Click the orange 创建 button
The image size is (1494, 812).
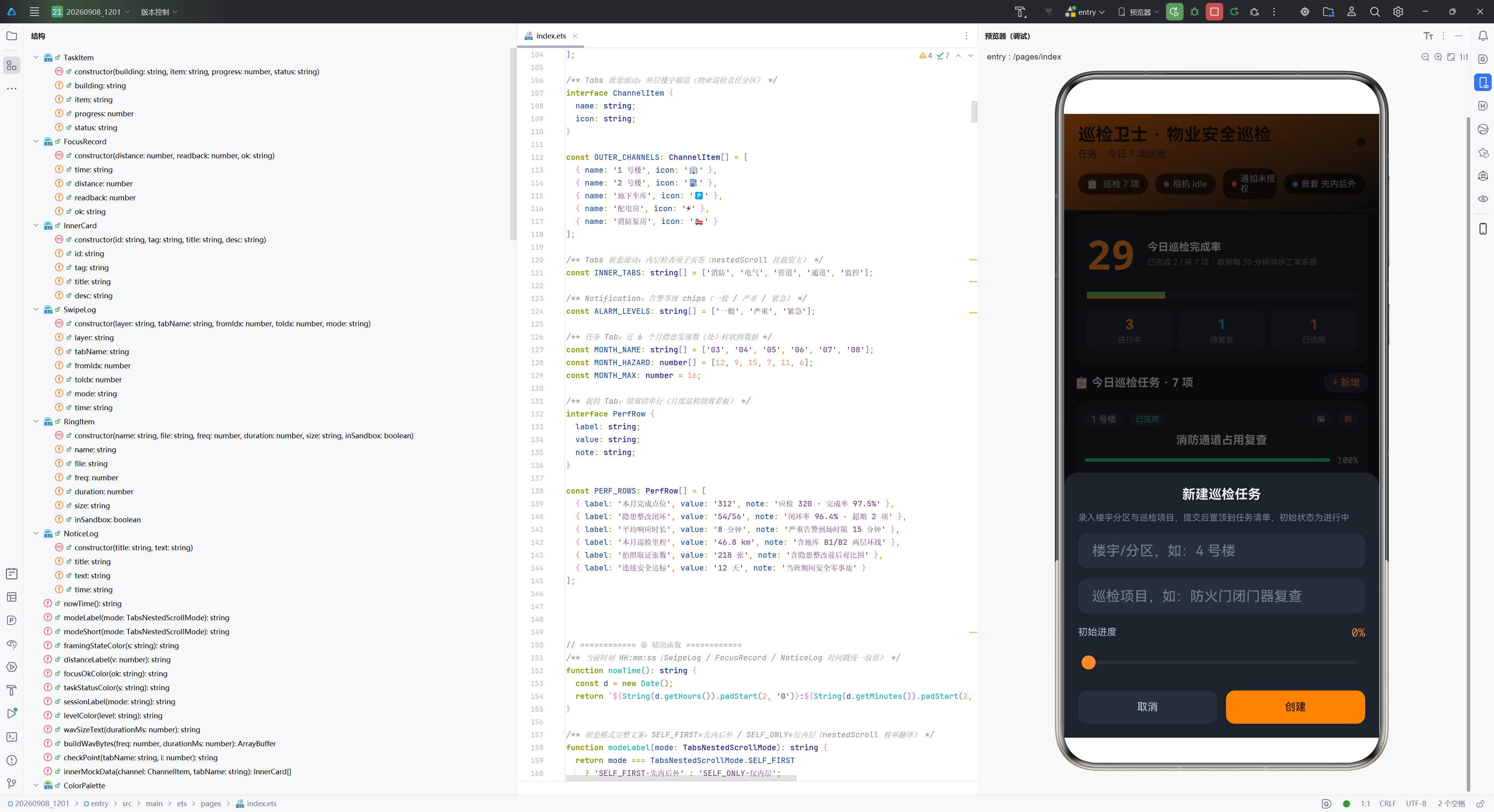(1294, 707)
